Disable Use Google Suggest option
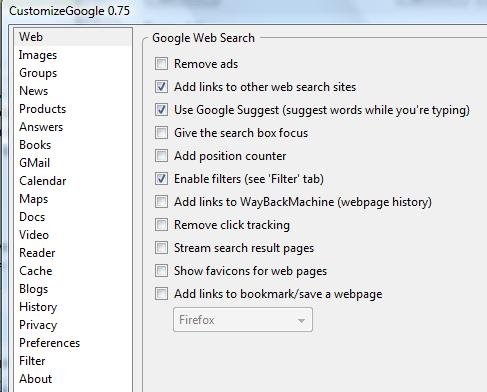Image resolution: width=487 pixels, height=392 pixels. click(x=161, y=110)
